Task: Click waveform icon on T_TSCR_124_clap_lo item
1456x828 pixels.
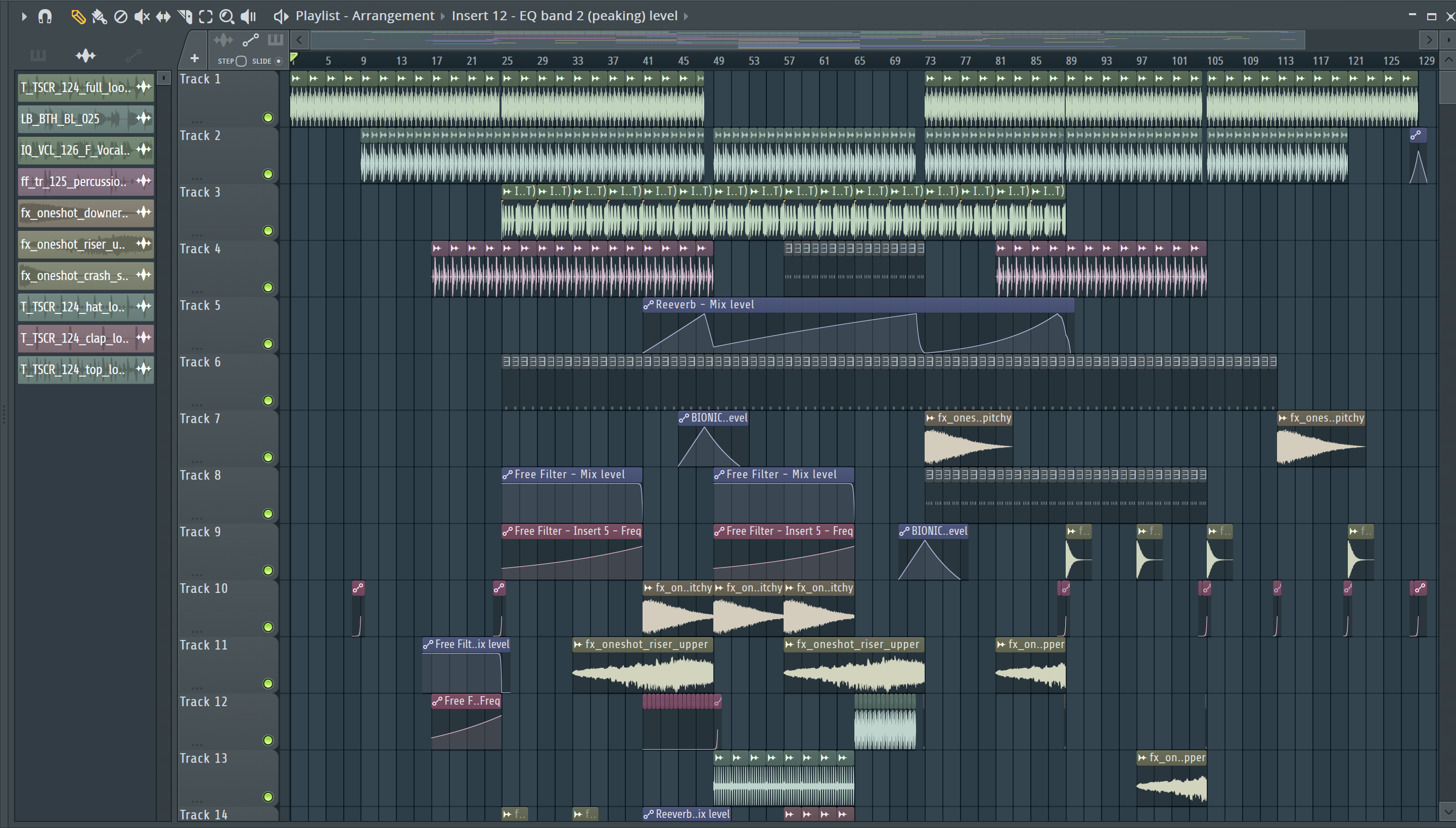Action: pyautogui.click(x=144, y=338)
